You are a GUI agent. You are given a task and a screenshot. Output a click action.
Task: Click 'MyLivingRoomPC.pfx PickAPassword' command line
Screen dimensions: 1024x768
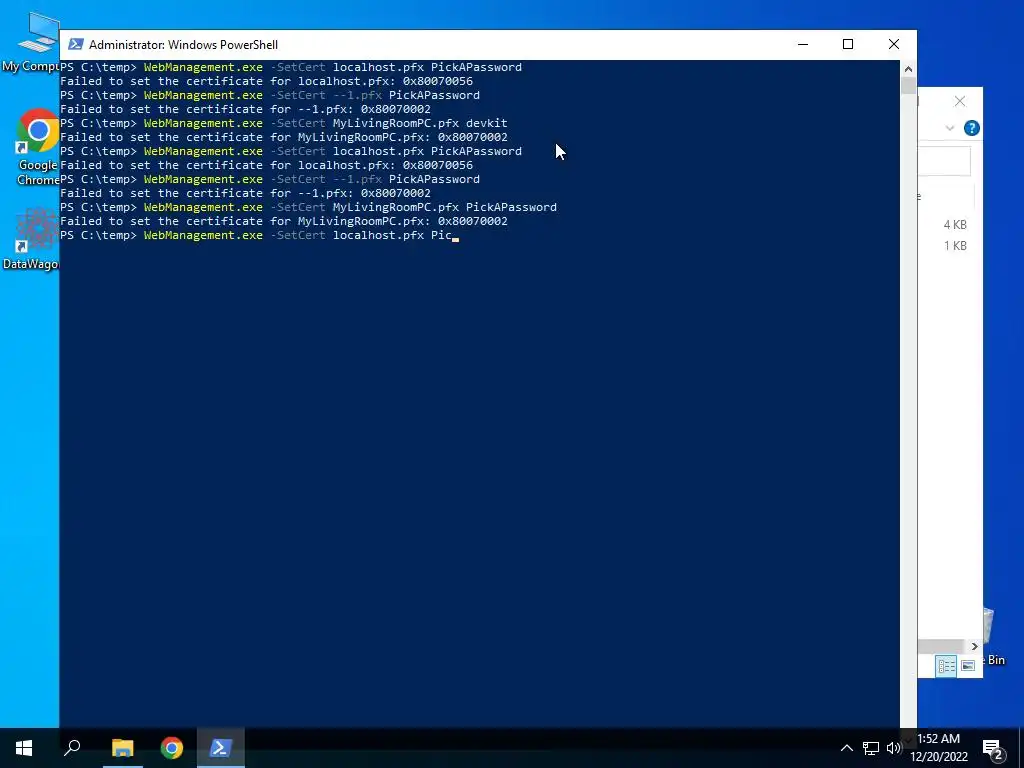point(308,207)
